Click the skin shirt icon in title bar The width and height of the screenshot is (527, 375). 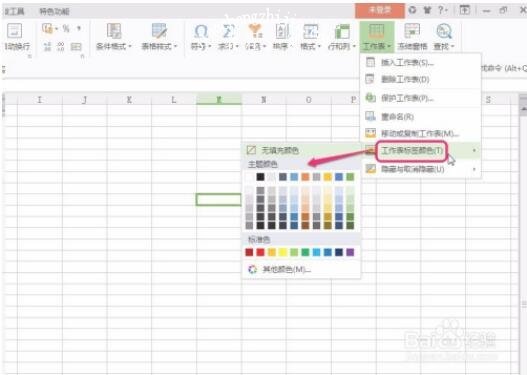pos(427,10)
